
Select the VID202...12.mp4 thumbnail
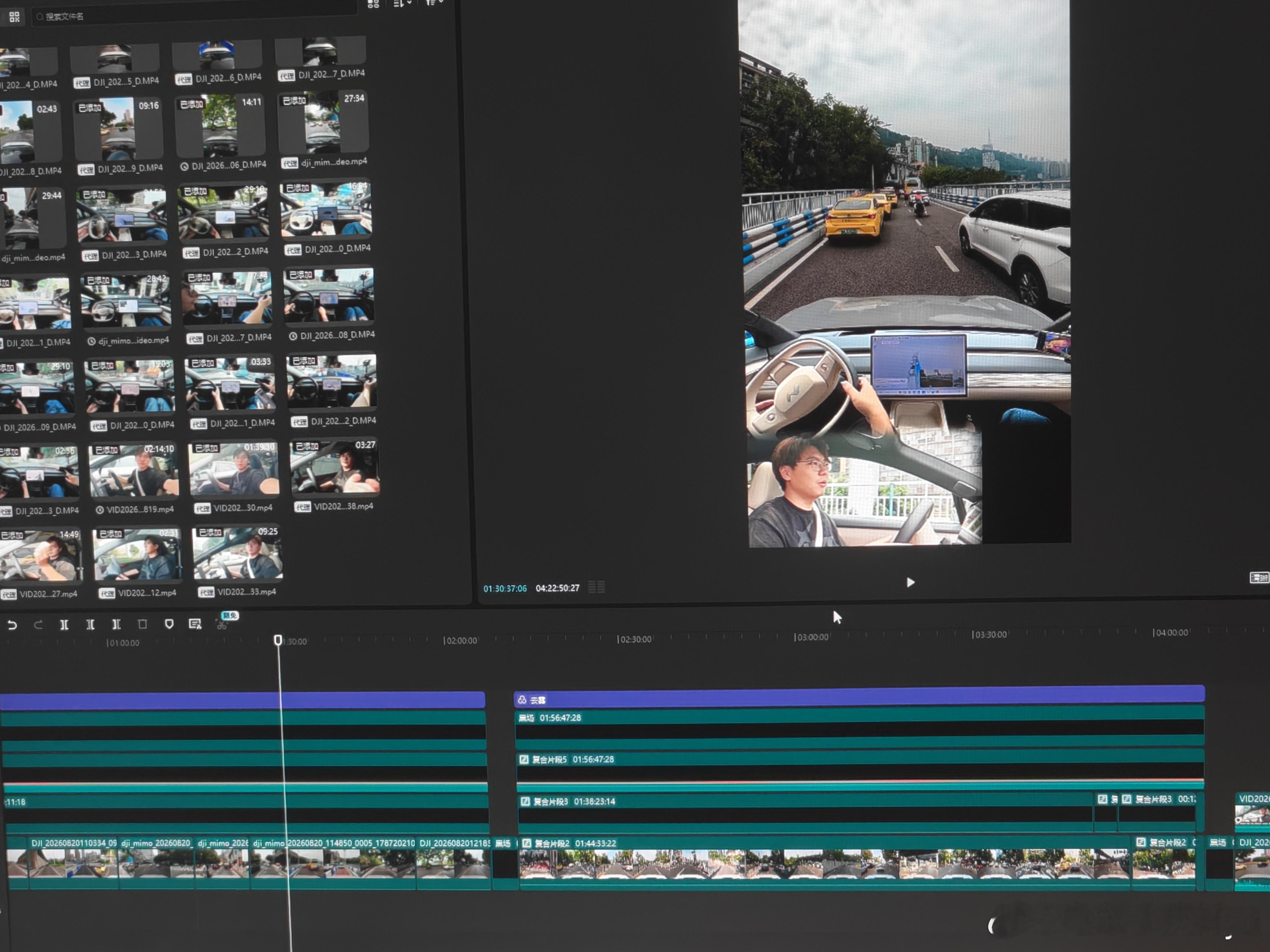coord(138,554)
